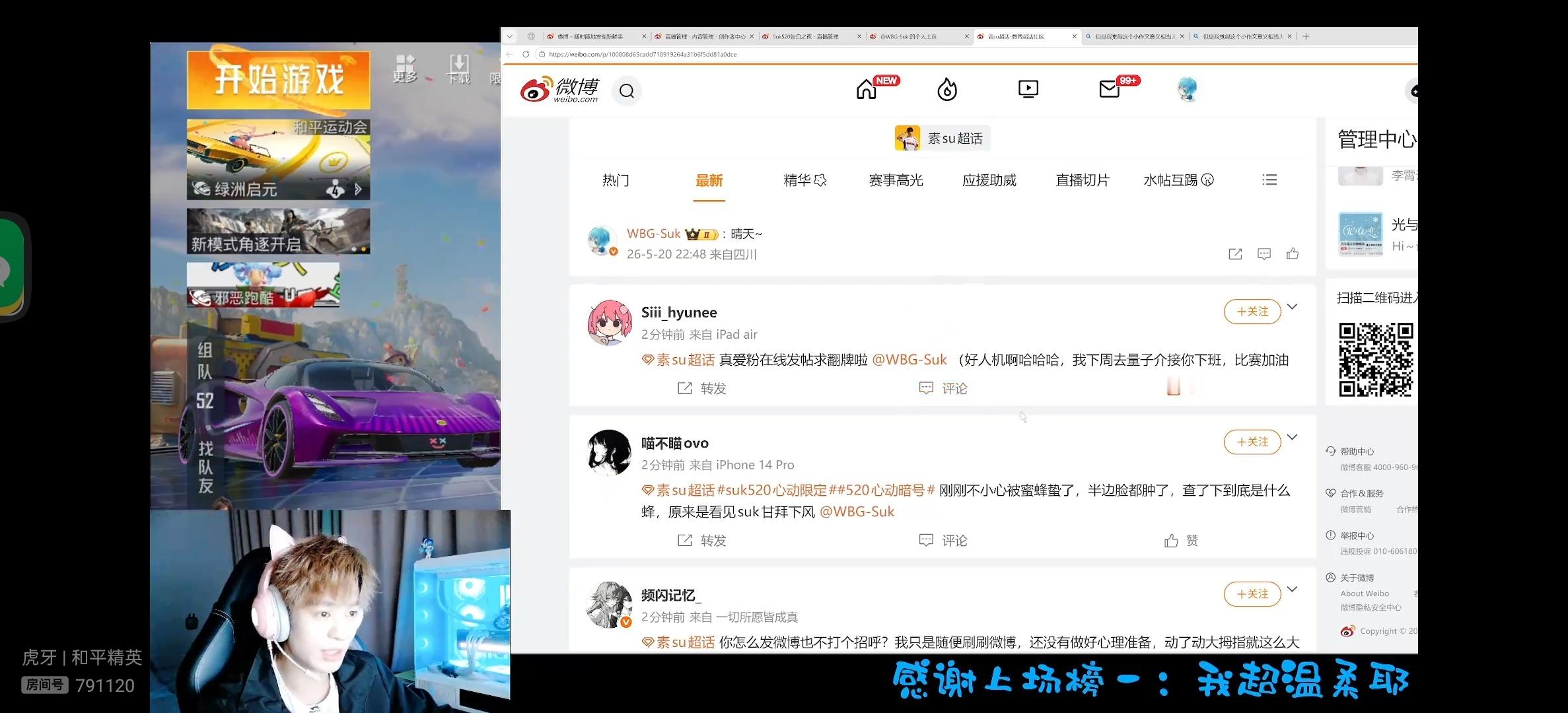Click the 开始游戏 button

tap(278, 80)
